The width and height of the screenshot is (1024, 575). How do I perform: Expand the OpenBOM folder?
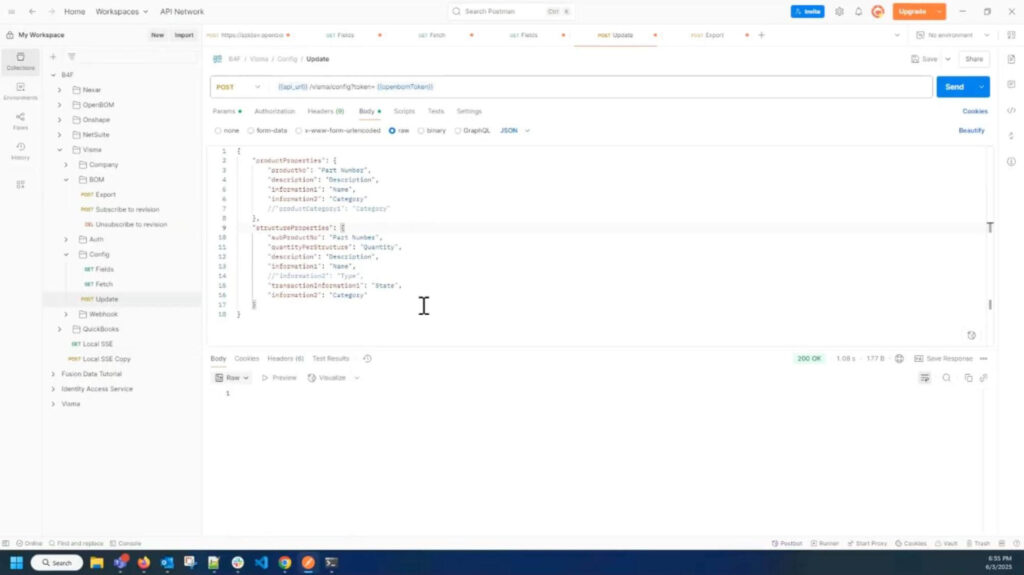click(59, 105)
